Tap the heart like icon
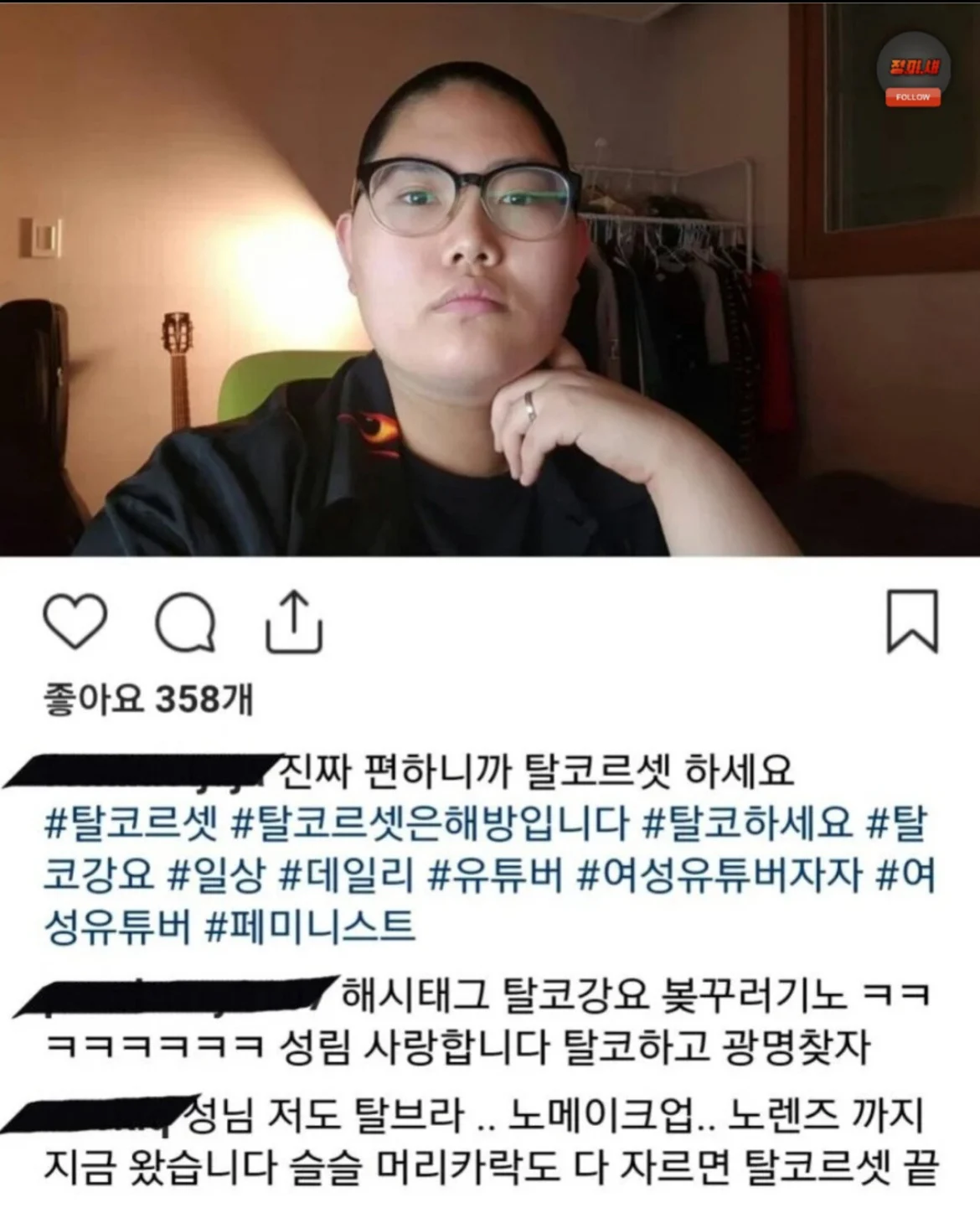This screenshot has height=1223, width=980. (x=75, y=621)
